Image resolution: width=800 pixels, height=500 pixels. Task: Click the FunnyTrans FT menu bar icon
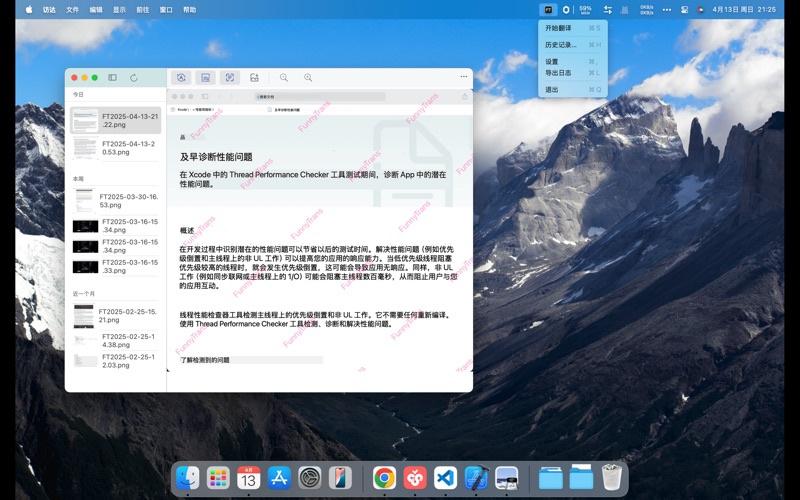[547, 9]
